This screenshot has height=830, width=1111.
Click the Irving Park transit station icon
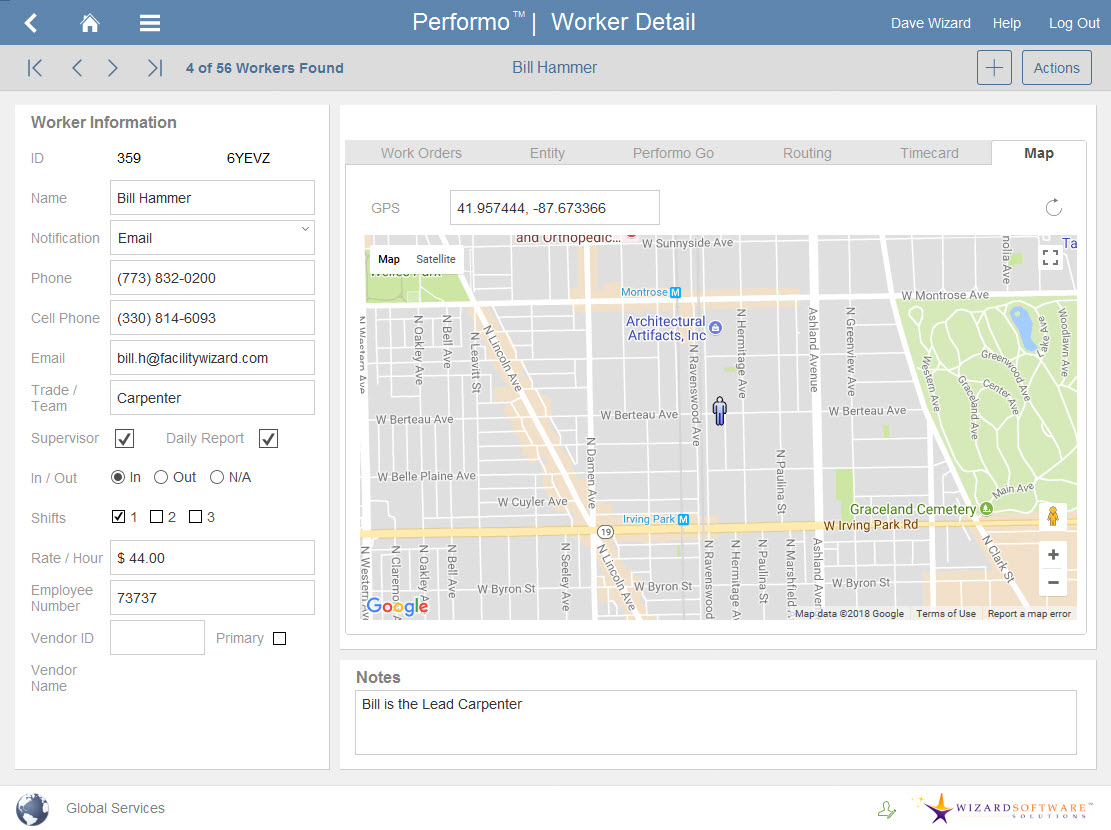coord(683,519)
